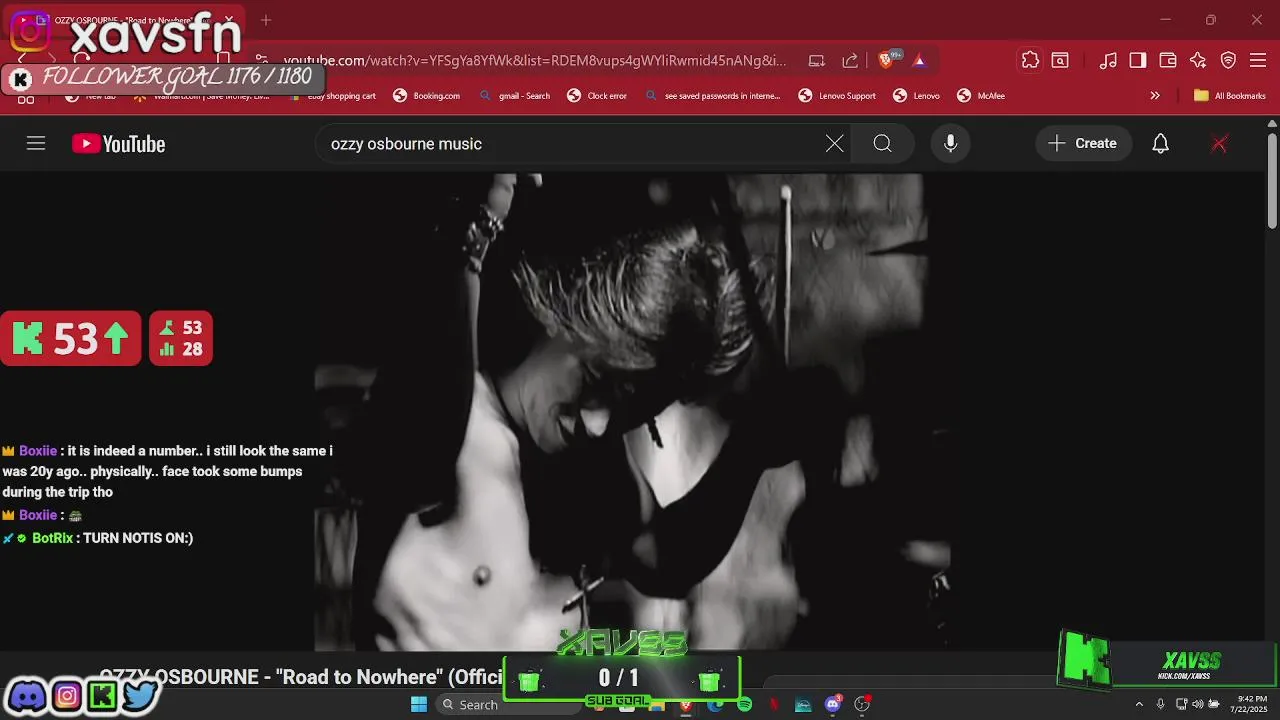Viewport: 1280px width, 720px height.
Task: Open the Brave browser taskbar icon
Action: pos(686,705)
